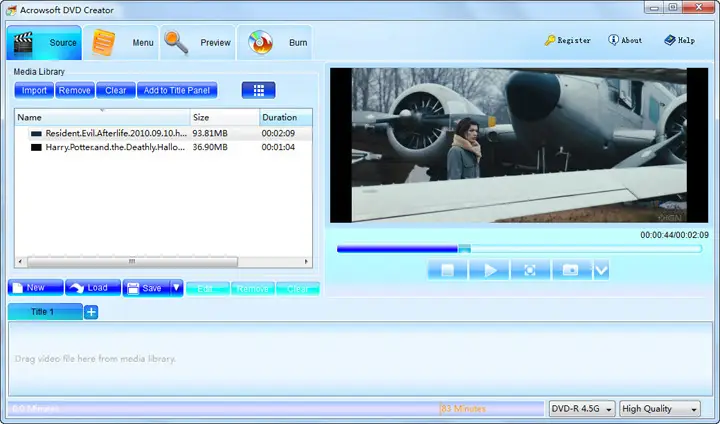Toggle thumbnail grid view button
The image size is (720, 424).
(259, 90)
